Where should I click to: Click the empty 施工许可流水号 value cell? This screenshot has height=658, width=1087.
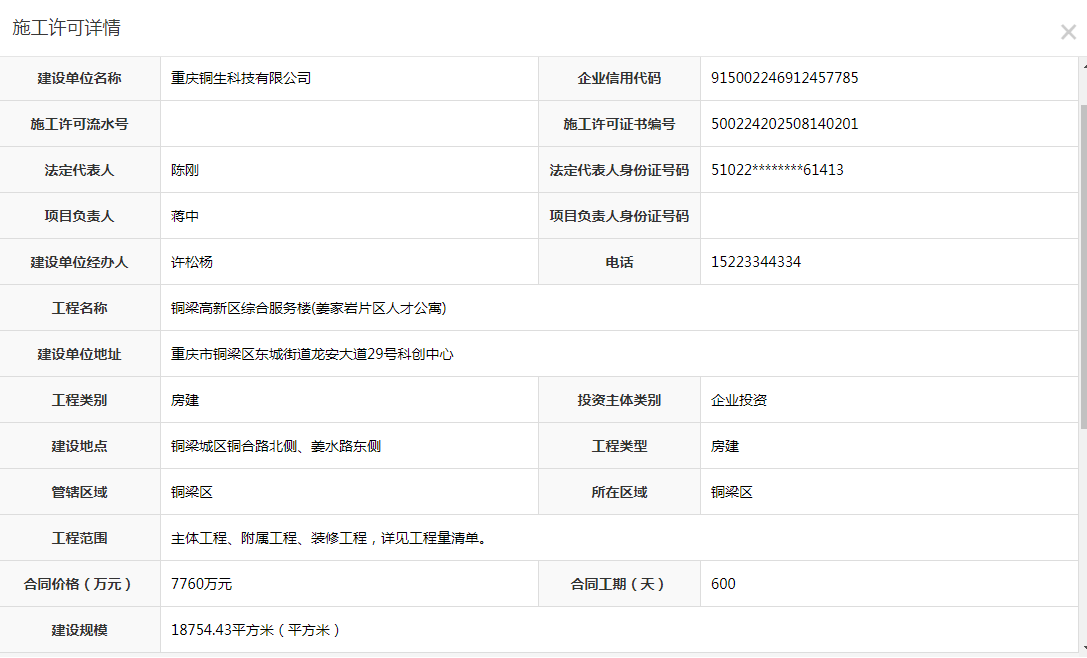point(349,124)
